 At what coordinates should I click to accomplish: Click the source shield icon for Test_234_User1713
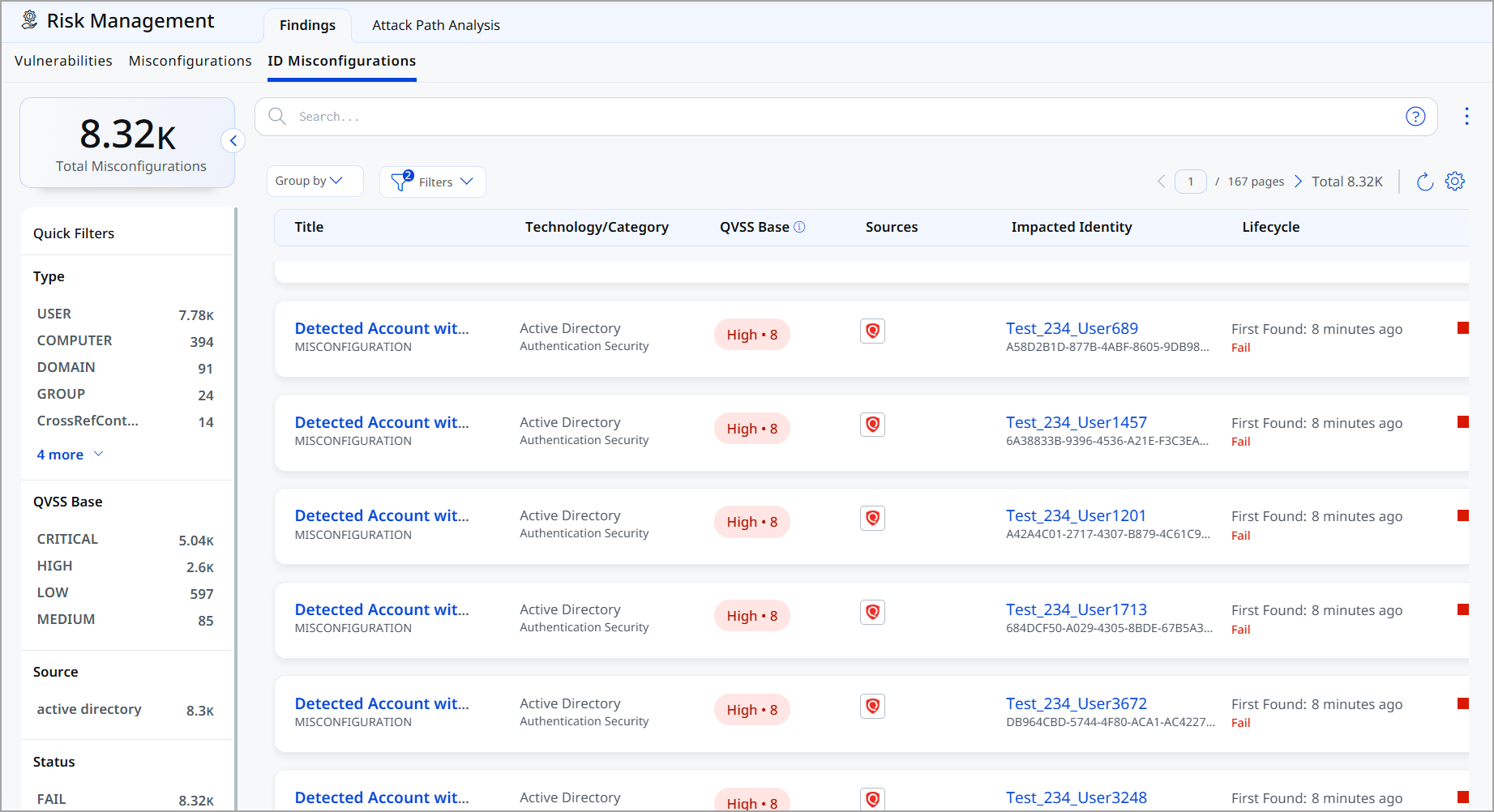[x=872, y=612]
